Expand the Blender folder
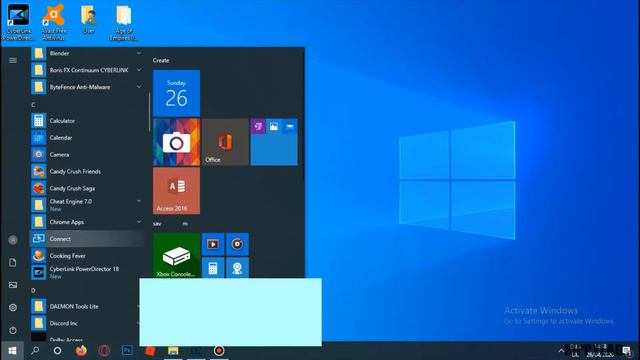The width and height of the screenshot is (640, 360). point(87,53)
